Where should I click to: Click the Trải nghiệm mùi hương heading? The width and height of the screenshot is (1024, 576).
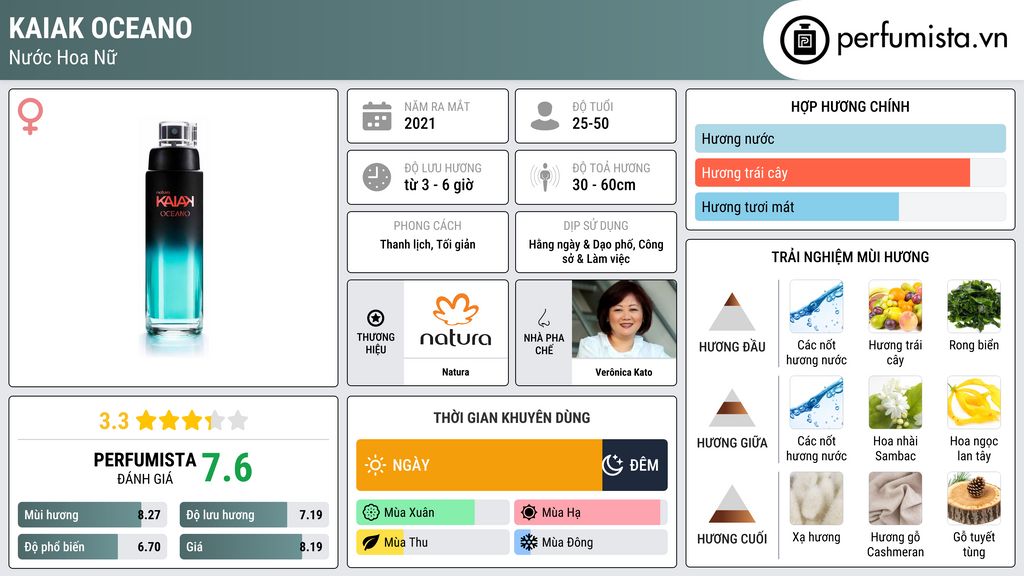pos(850,257)
